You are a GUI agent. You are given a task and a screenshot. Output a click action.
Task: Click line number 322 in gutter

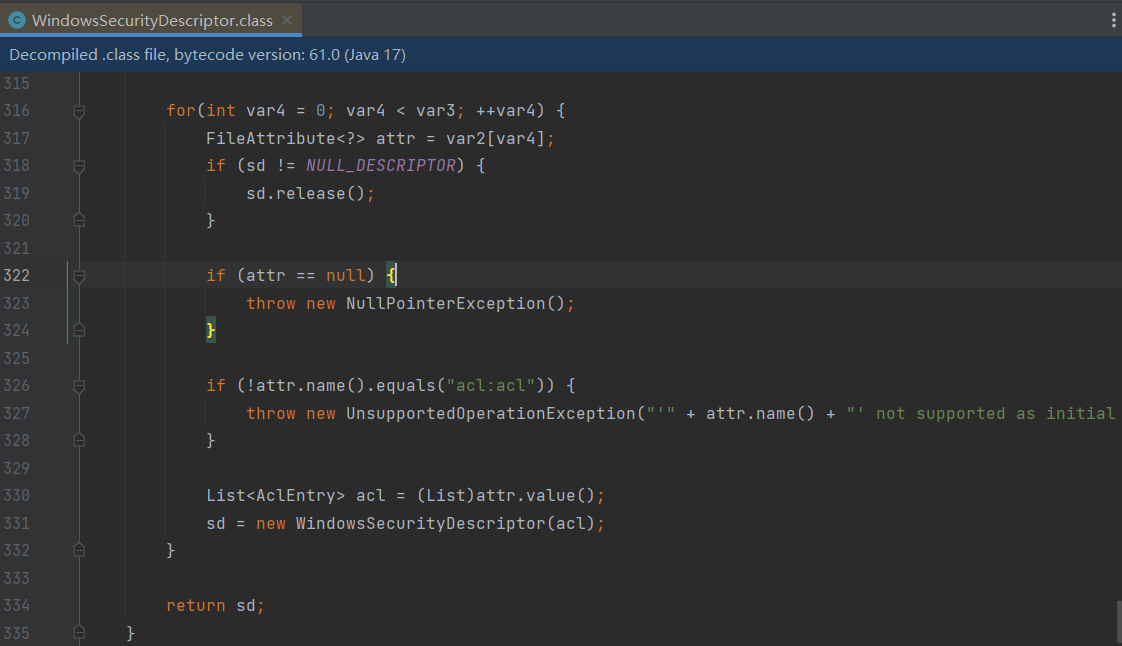coord(16,275)
